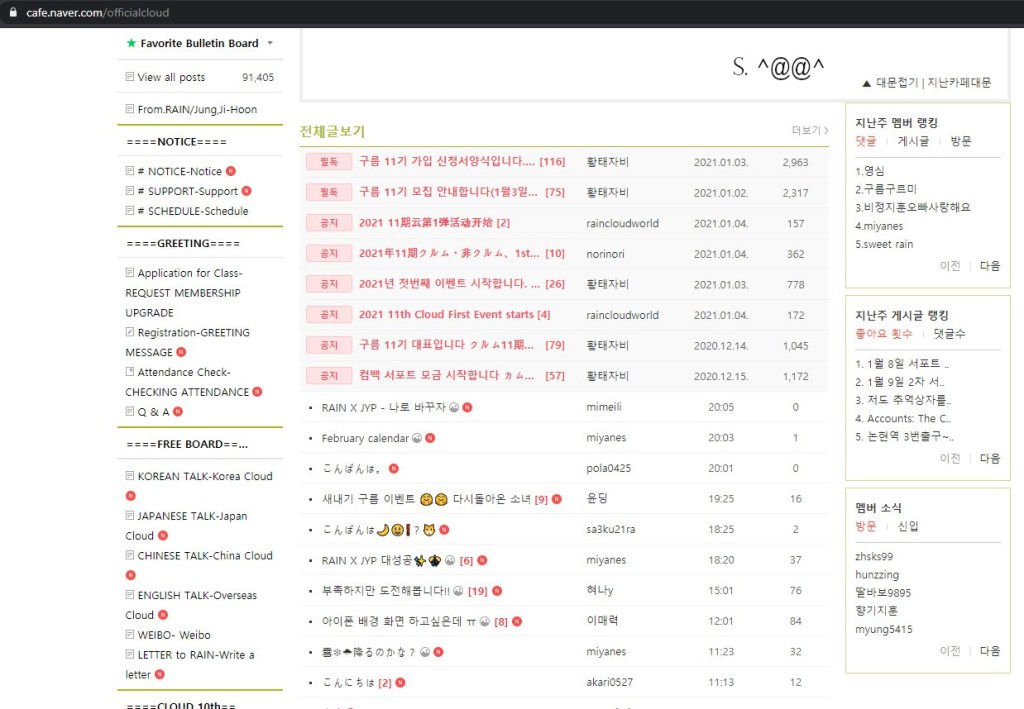The height and width of the screenshot is (709, 1024).
Task: Click the board icon beside WEIBO- Weibo
Action: pos(130,634)
